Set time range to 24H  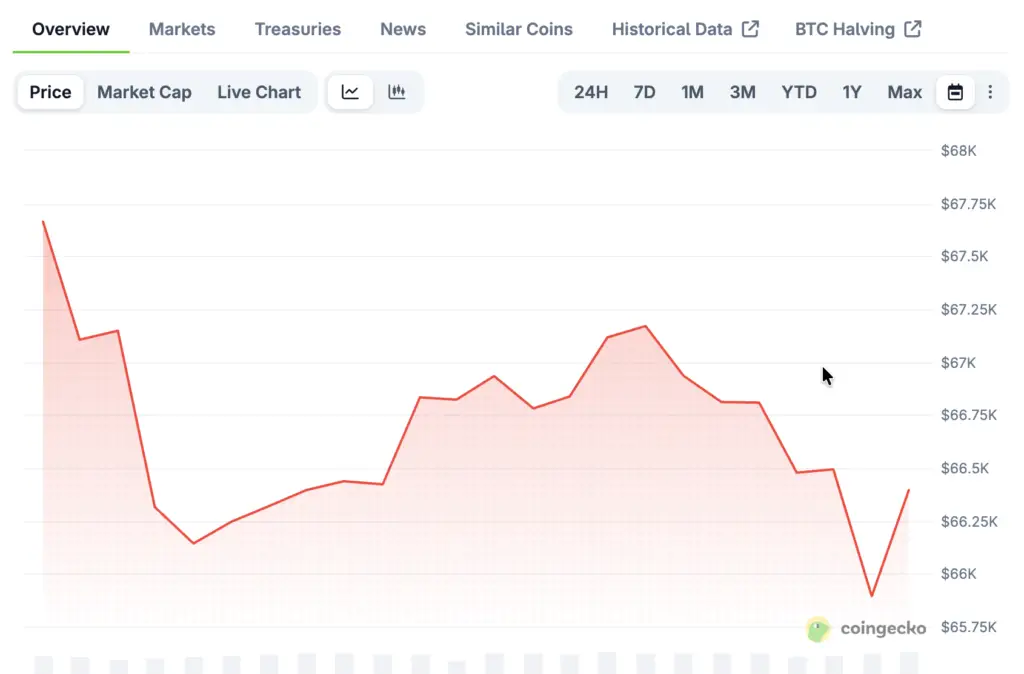click(591, 92)
